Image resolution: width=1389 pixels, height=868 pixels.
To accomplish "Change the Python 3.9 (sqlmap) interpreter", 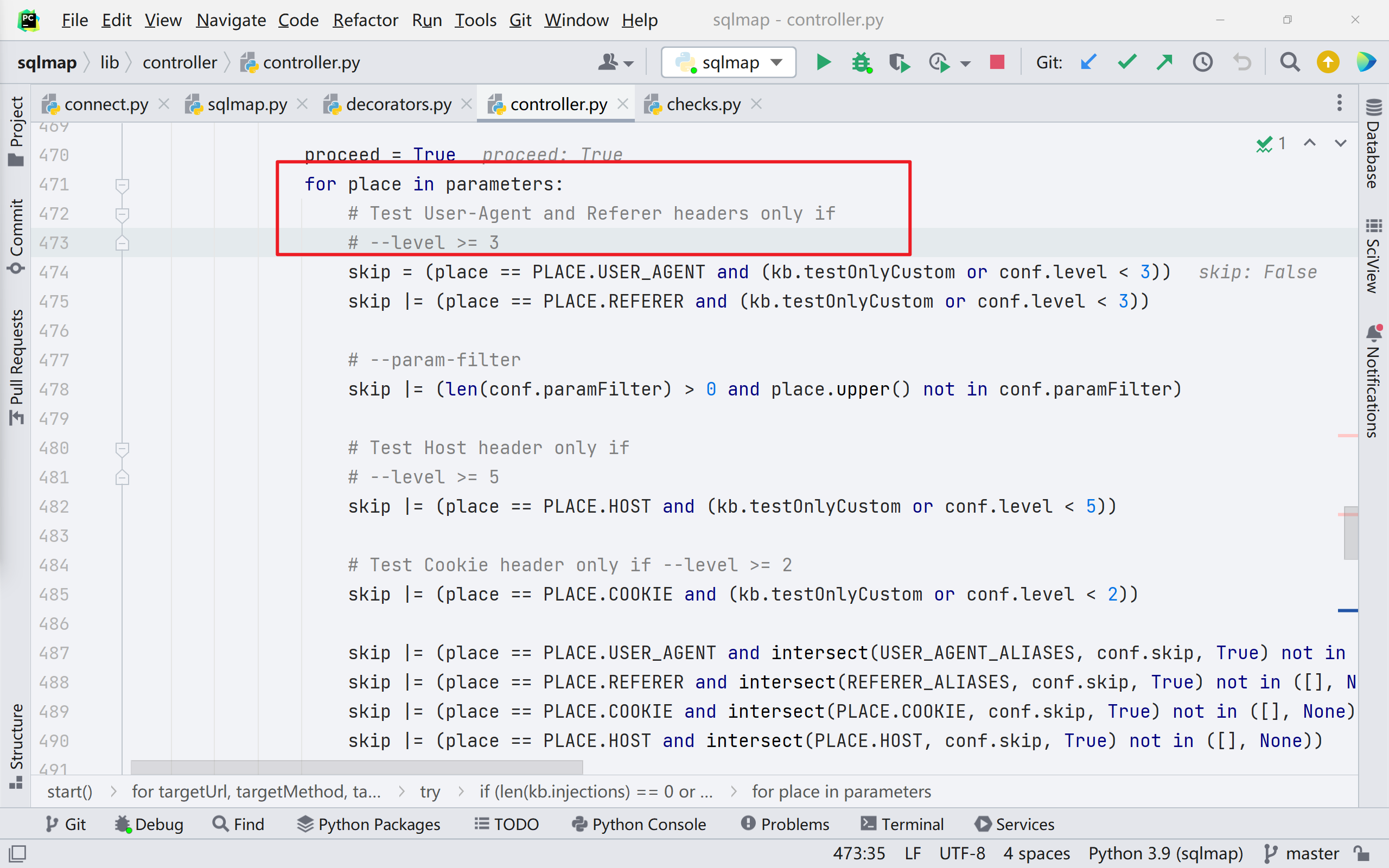I will pos(1165,854).
